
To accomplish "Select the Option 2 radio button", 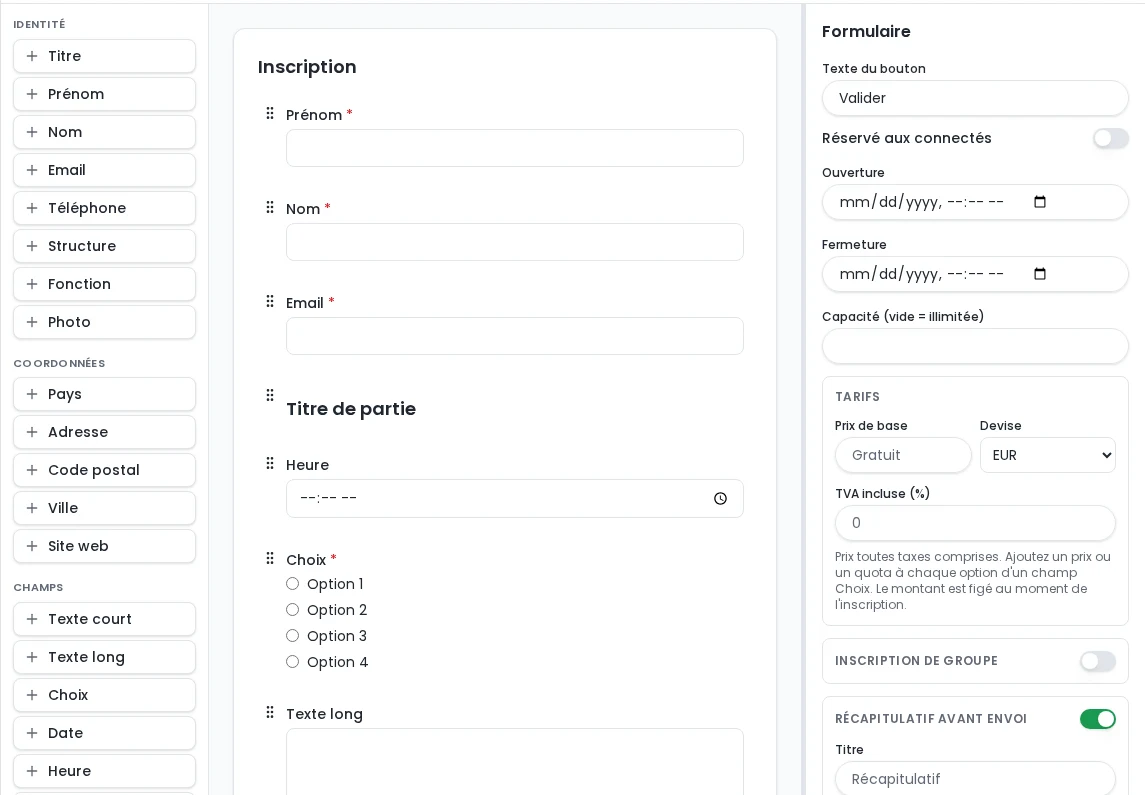I will click(293, 610).
